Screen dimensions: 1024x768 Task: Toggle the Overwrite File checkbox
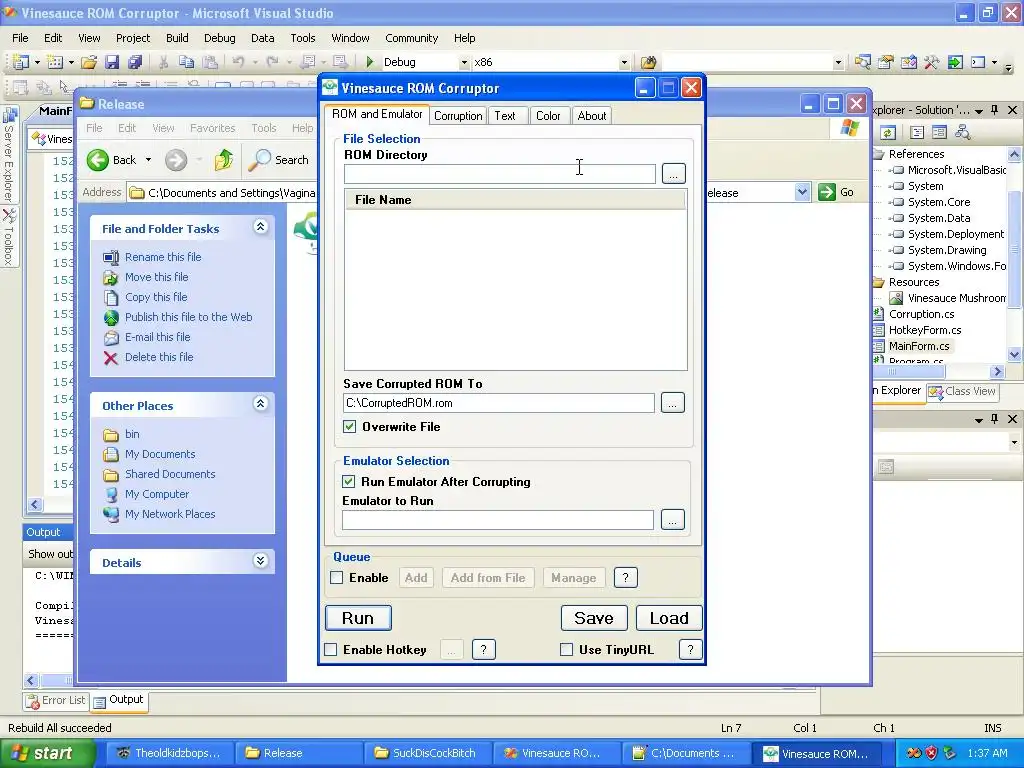[x=349, y=426]
